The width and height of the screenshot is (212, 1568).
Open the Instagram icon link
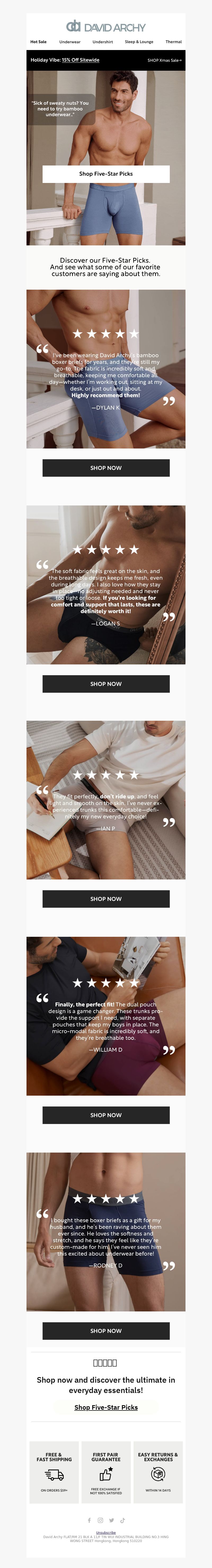(x=100, y=1521)
